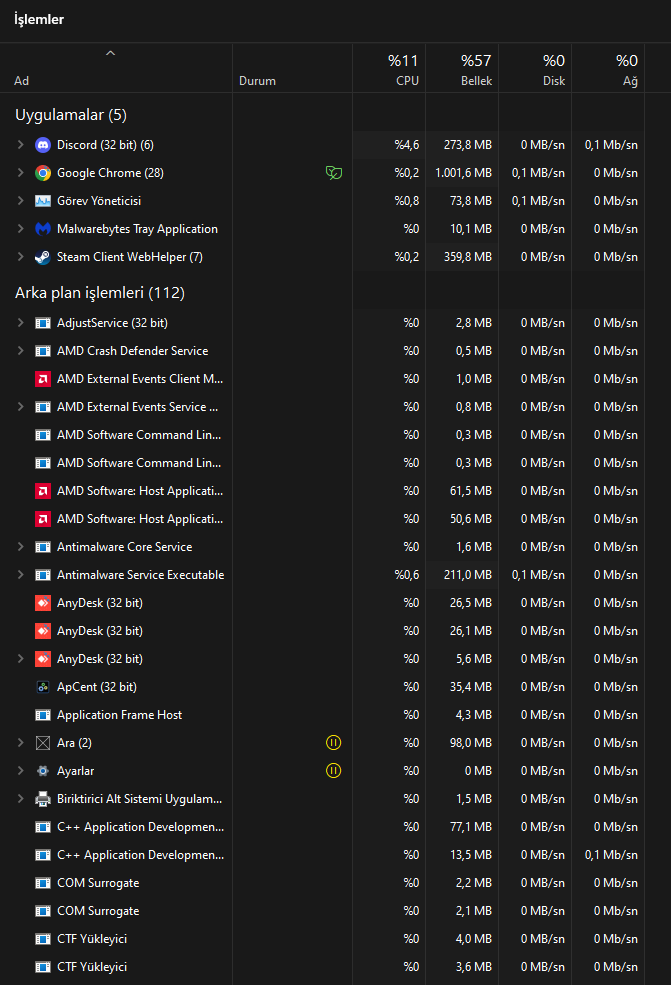Viewport: 671px width, 985px height.
Task: Sort processes by Disk usage
Action: pyautogui.click(x=535, y=69)
